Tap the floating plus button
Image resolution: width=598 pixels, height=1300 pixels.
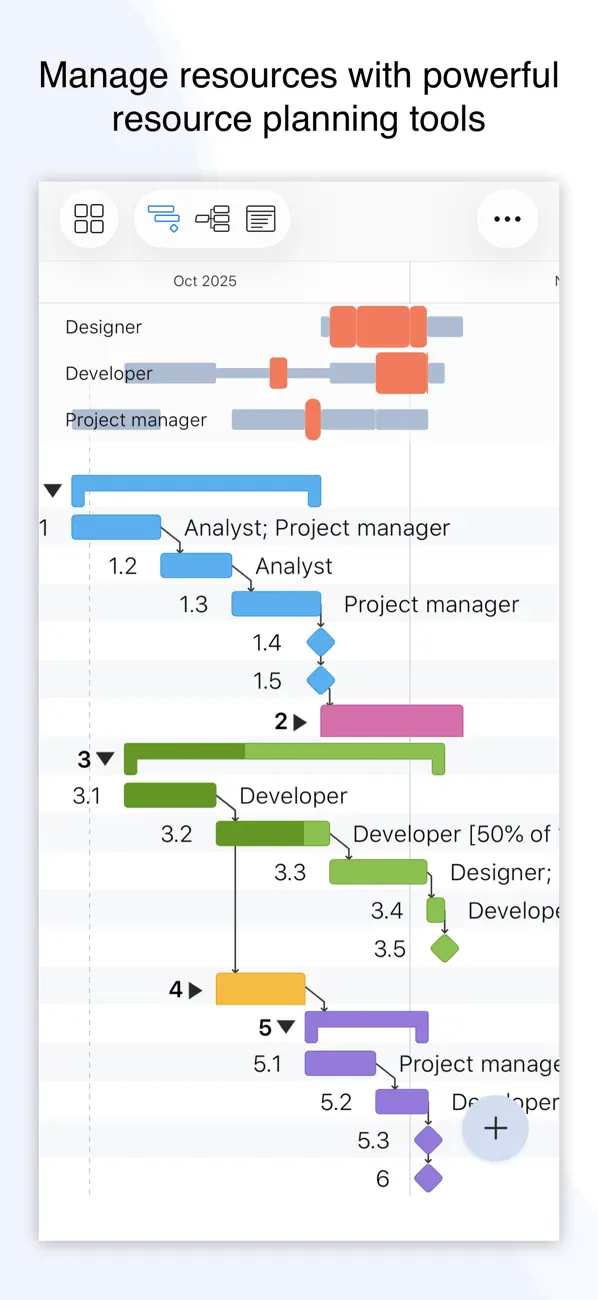494,1127
